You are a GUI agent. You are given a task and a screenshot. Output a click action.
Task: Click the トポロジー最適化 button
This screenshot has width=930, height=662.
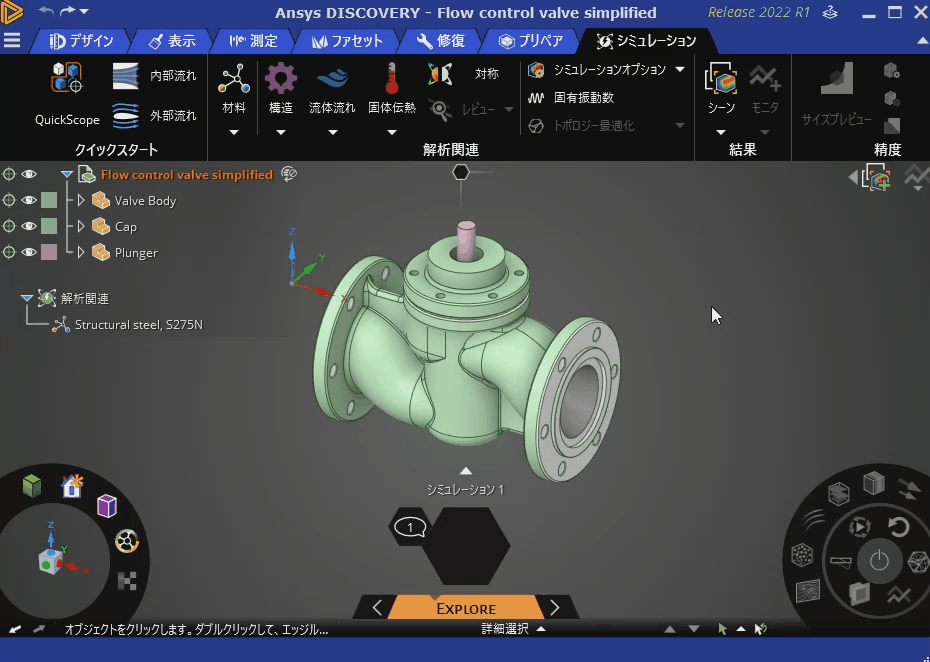(581, 126)
